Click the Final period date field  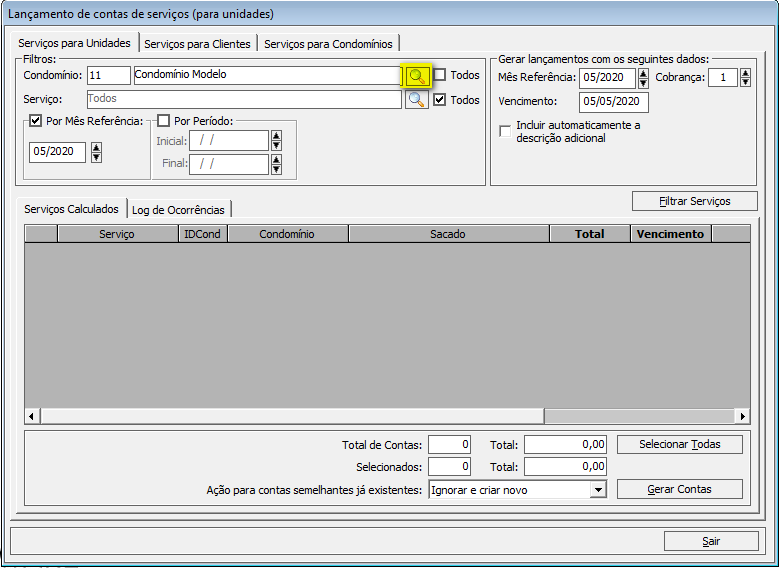(229, 164)
